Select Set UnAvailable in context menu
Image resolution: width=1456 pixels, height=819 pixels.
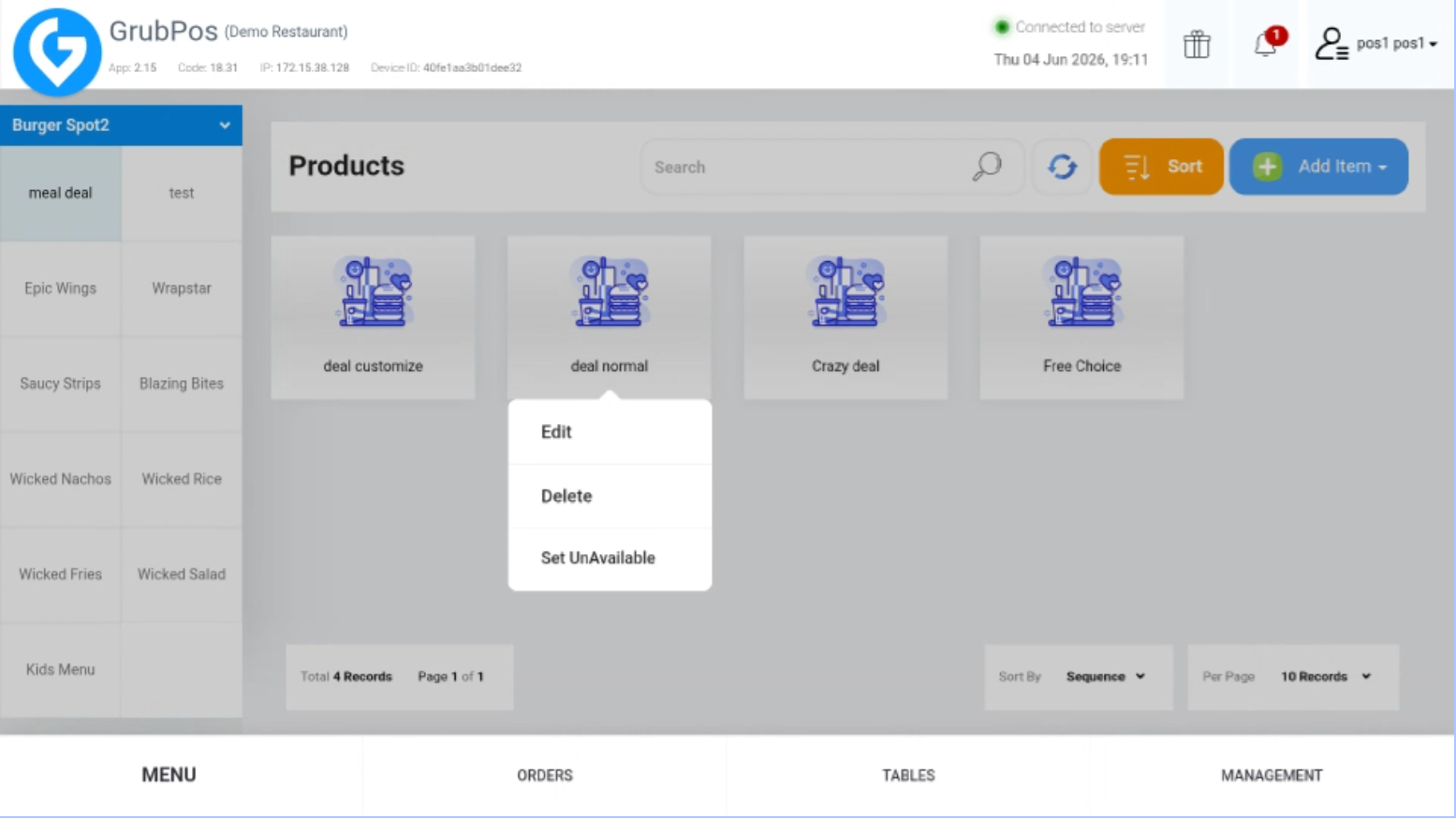click(610, 559)
